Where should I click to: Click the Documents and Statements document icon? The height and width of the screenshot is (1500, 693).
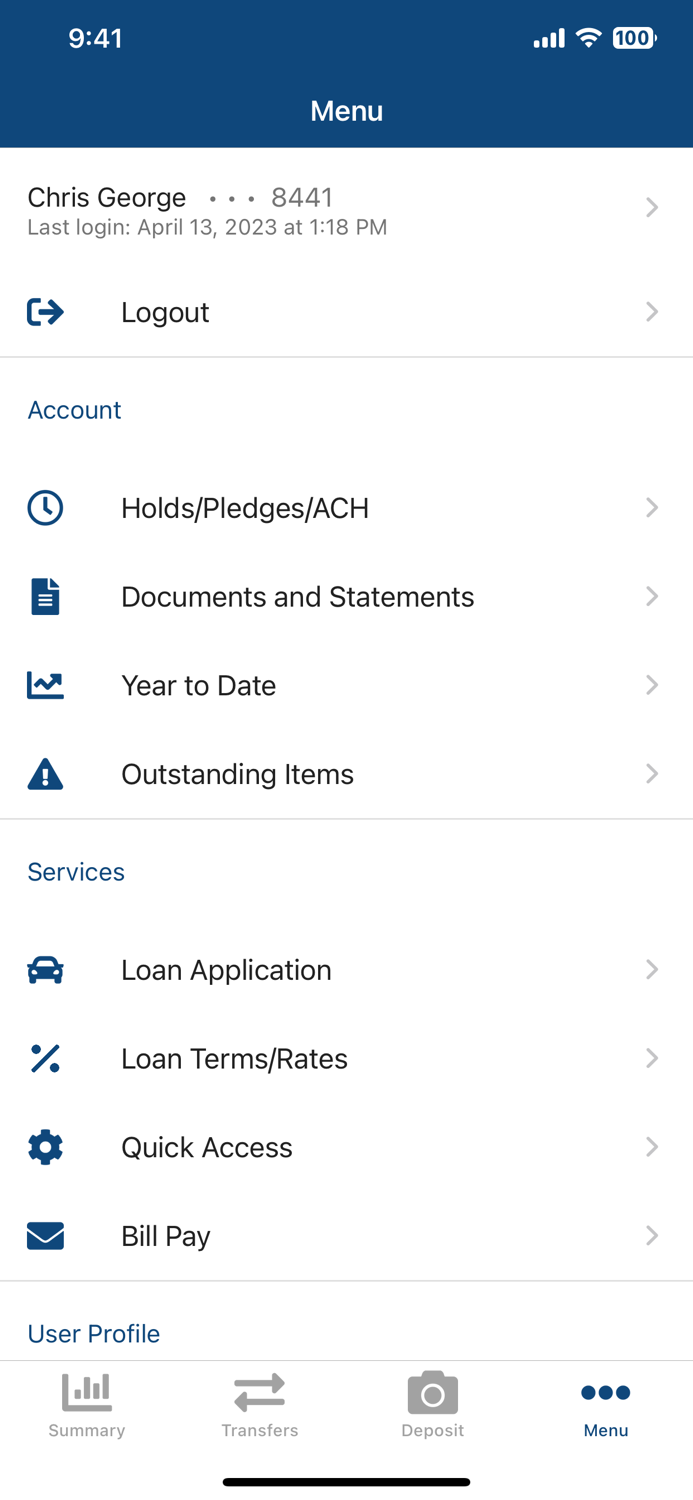pyautogui.click(x=45, y=596)
